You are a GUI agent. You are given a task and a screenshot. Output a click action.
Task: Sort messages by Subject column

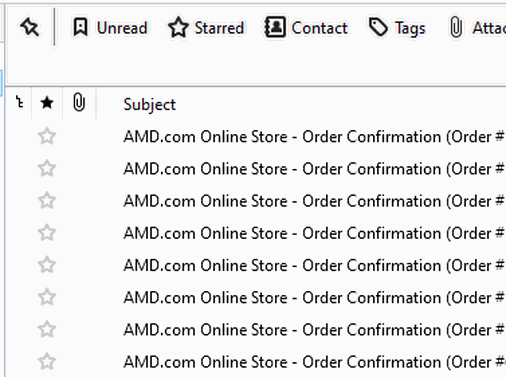149,104
